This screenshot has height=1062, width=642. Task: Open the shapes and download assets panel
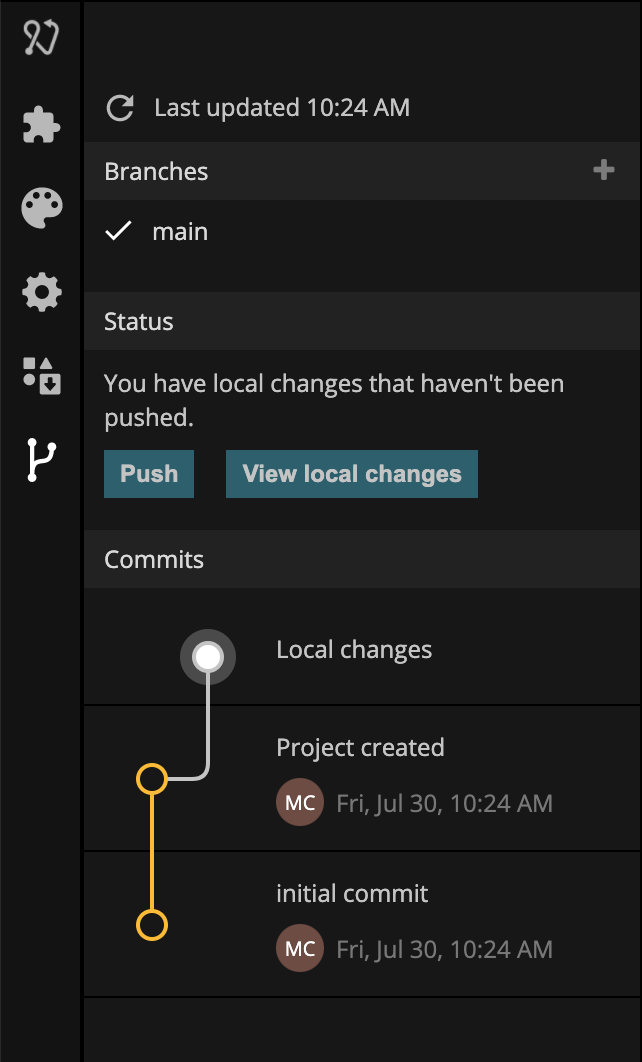pos(41,376)
